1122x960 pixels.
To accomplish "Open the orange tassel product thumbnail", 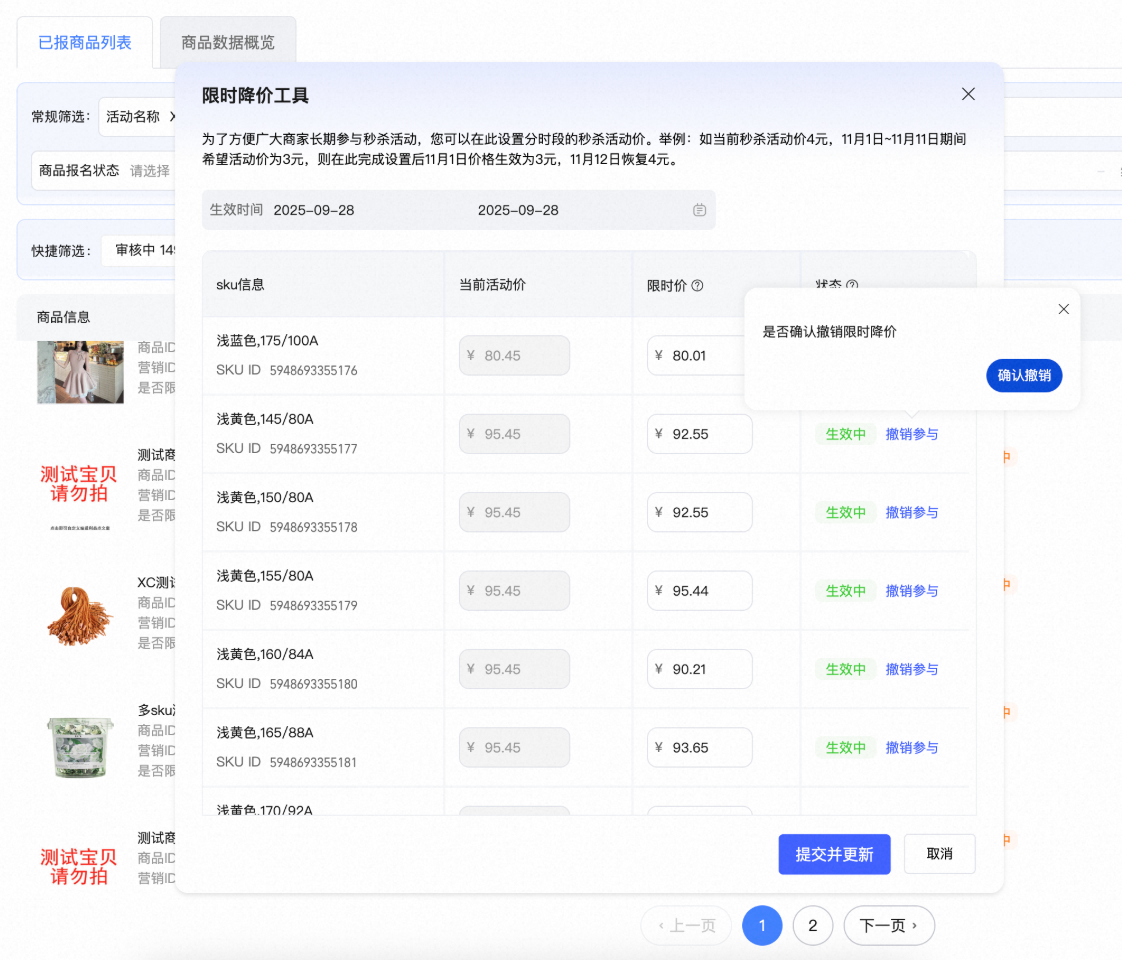I will 80,614.
